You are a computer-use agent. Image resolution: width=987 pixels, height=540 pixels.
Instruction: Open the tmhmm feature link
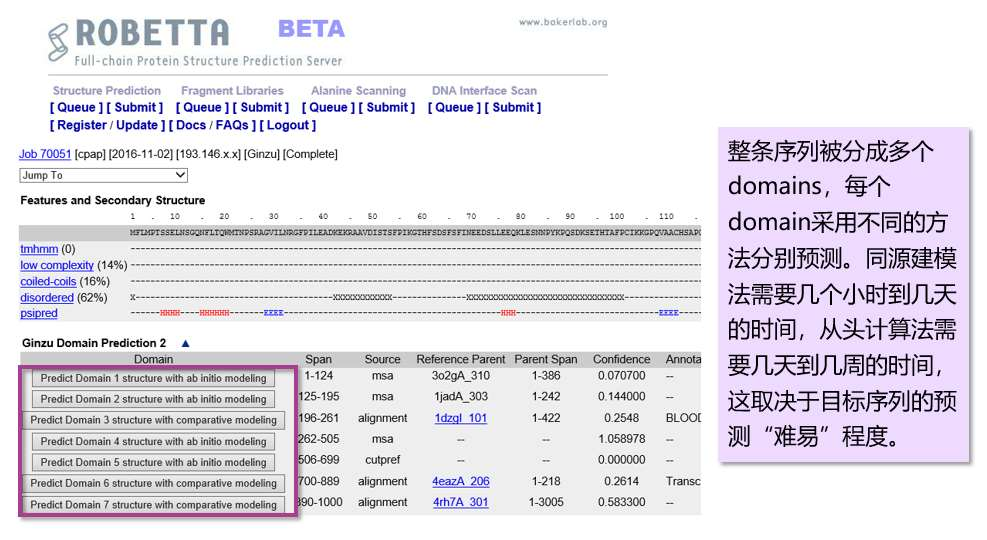point(39,249)
